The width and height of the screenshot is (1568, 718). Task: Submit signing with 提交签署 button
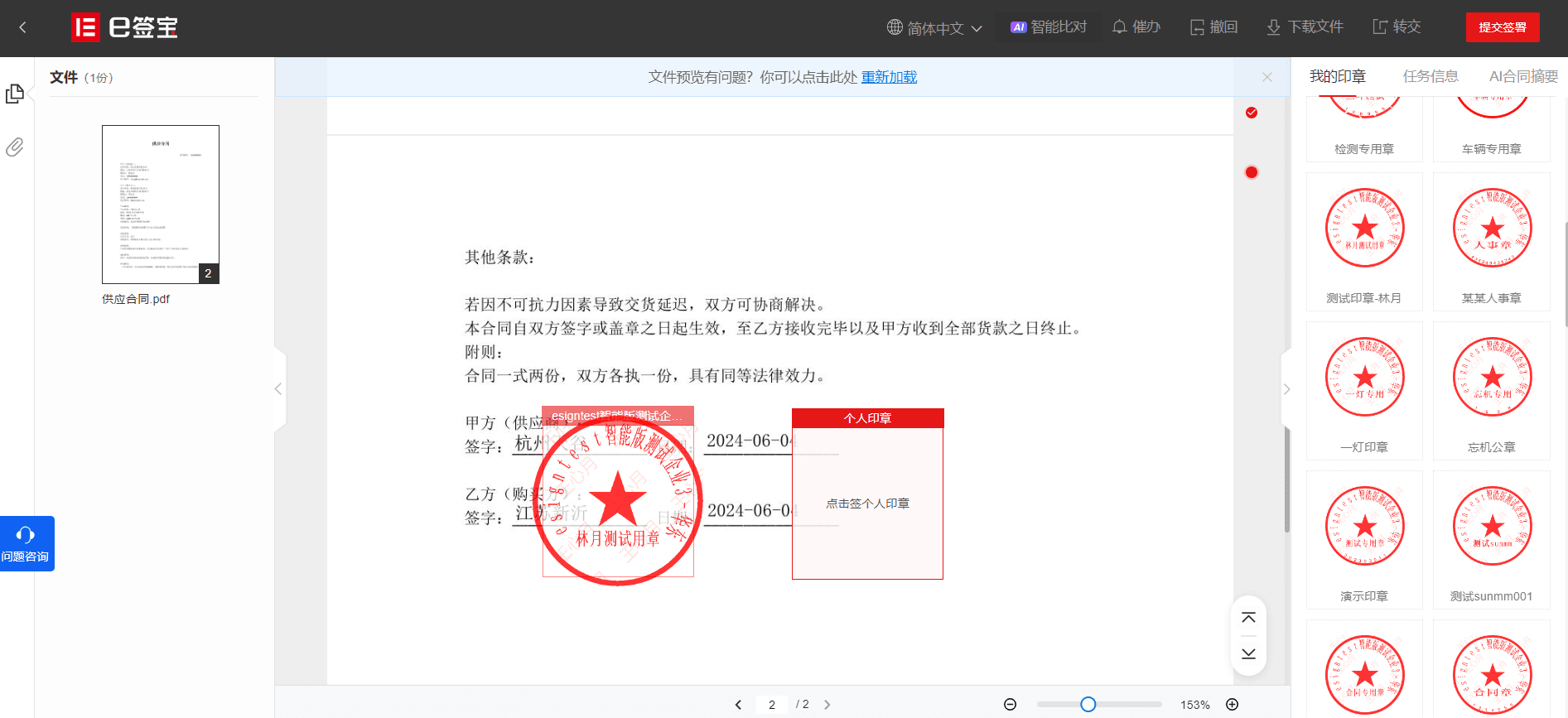coord(1503,27)
